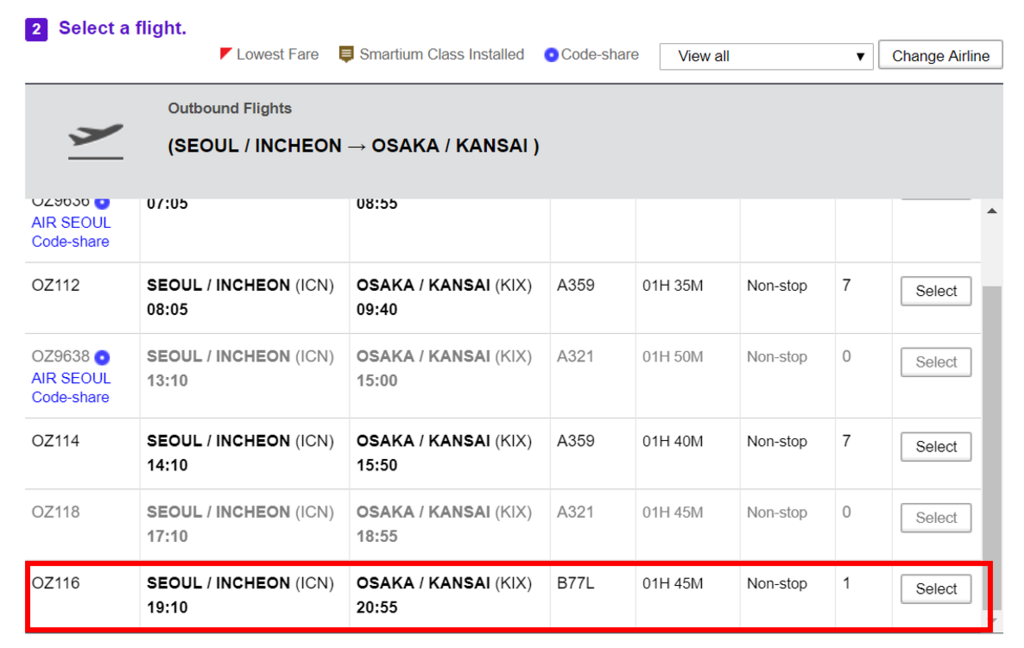Click the Outbound Flights heading
This screenshot has width=1024, height=648.
(x=230, y=108)
